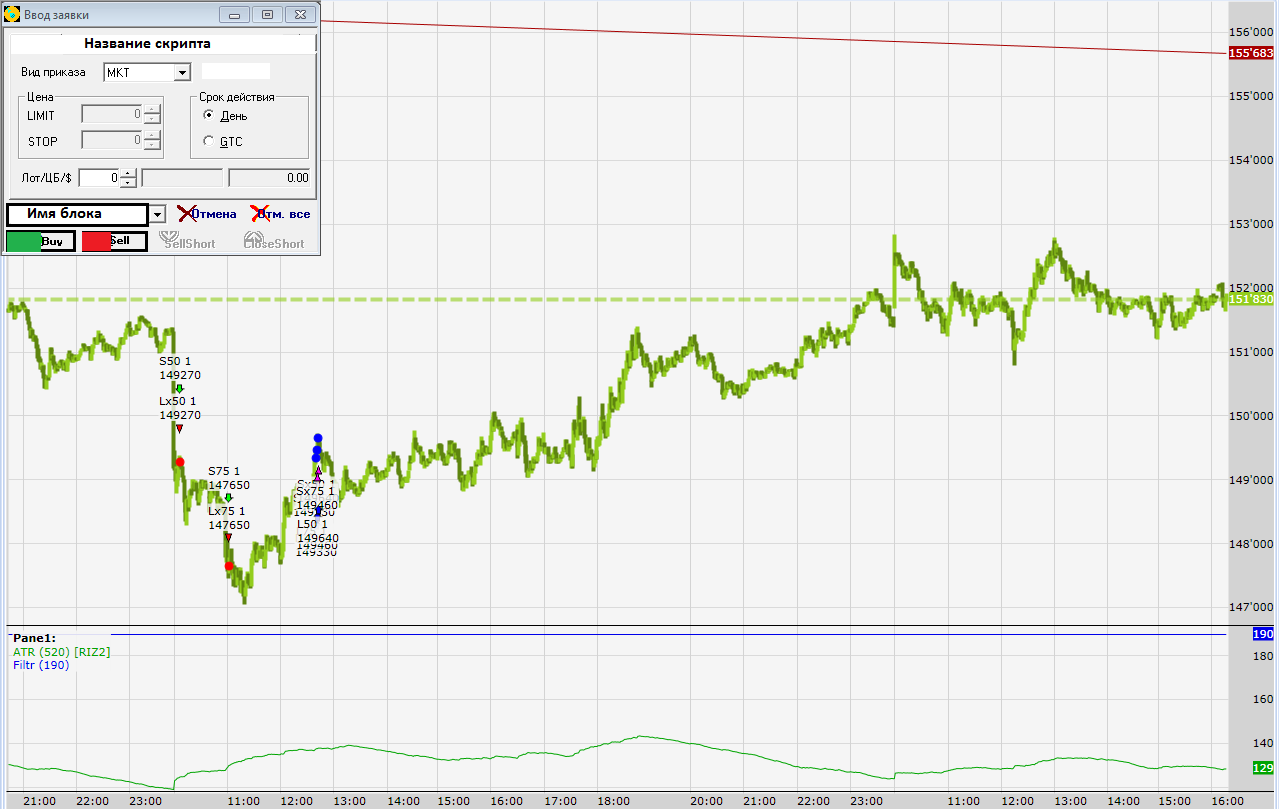The height and width of the screenshot is (809, 1279).
Task: Click the STOP price stepper
Action: 152,141
